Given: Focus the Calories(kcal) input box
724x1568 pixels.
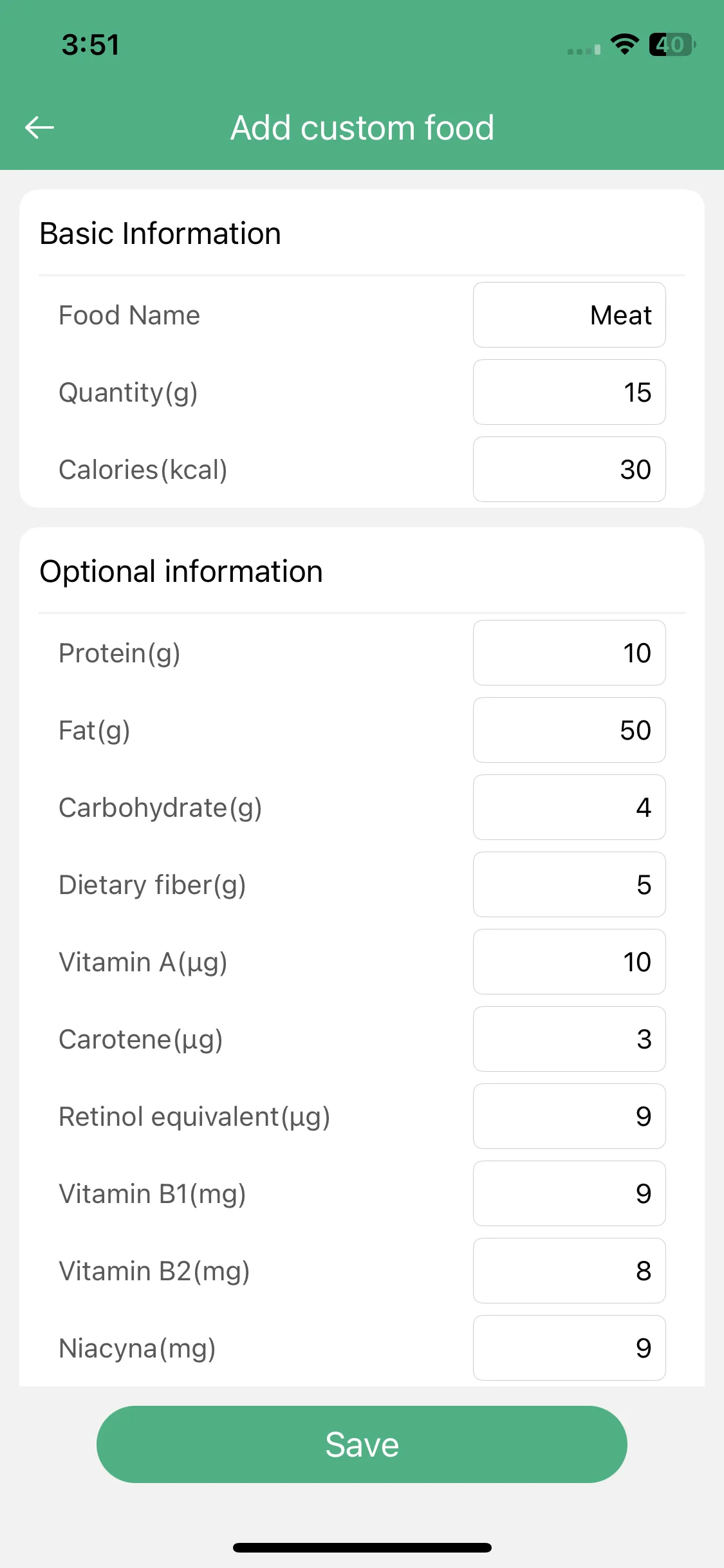Looking at the screenshot, I should point(570,469).
